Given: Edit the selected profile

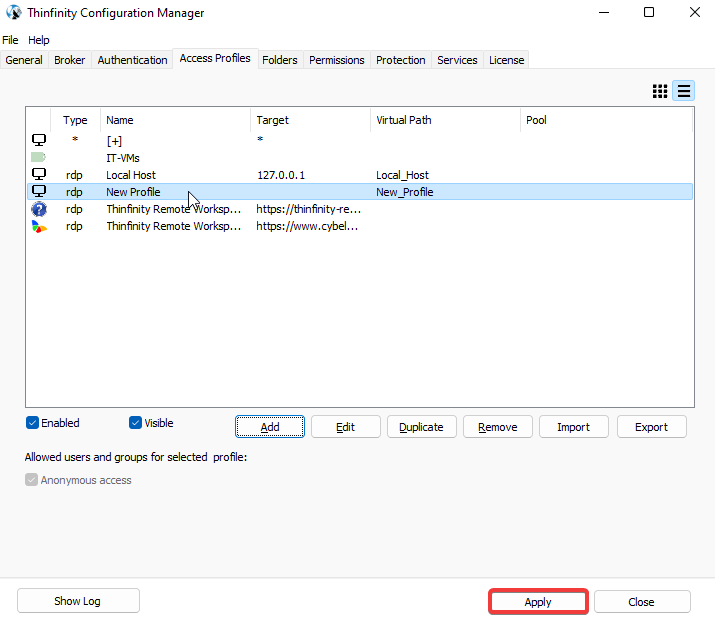Looking at the screenshot, I should click(346, 427).
